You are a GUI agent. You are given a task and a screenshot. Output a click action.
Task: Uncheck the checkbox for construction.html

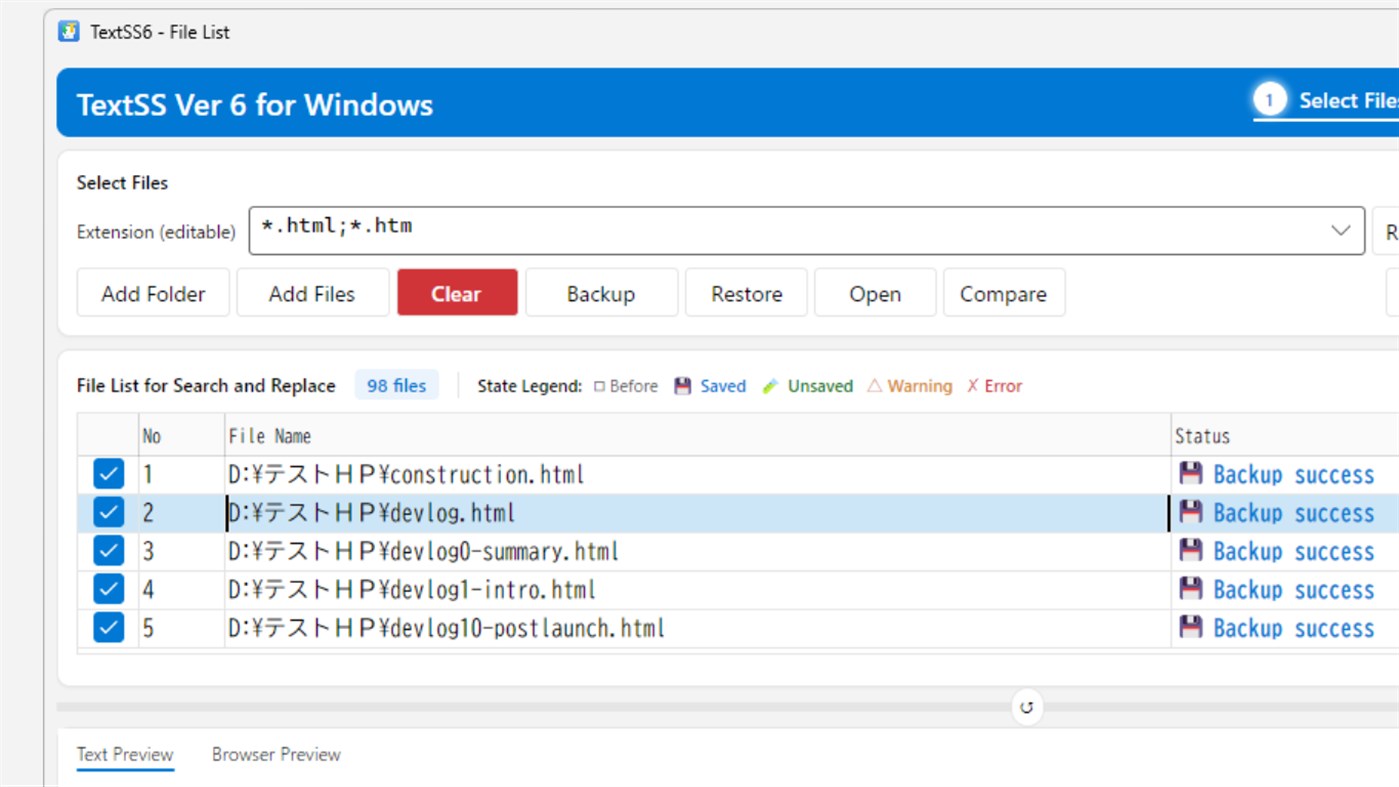(108, 474)
